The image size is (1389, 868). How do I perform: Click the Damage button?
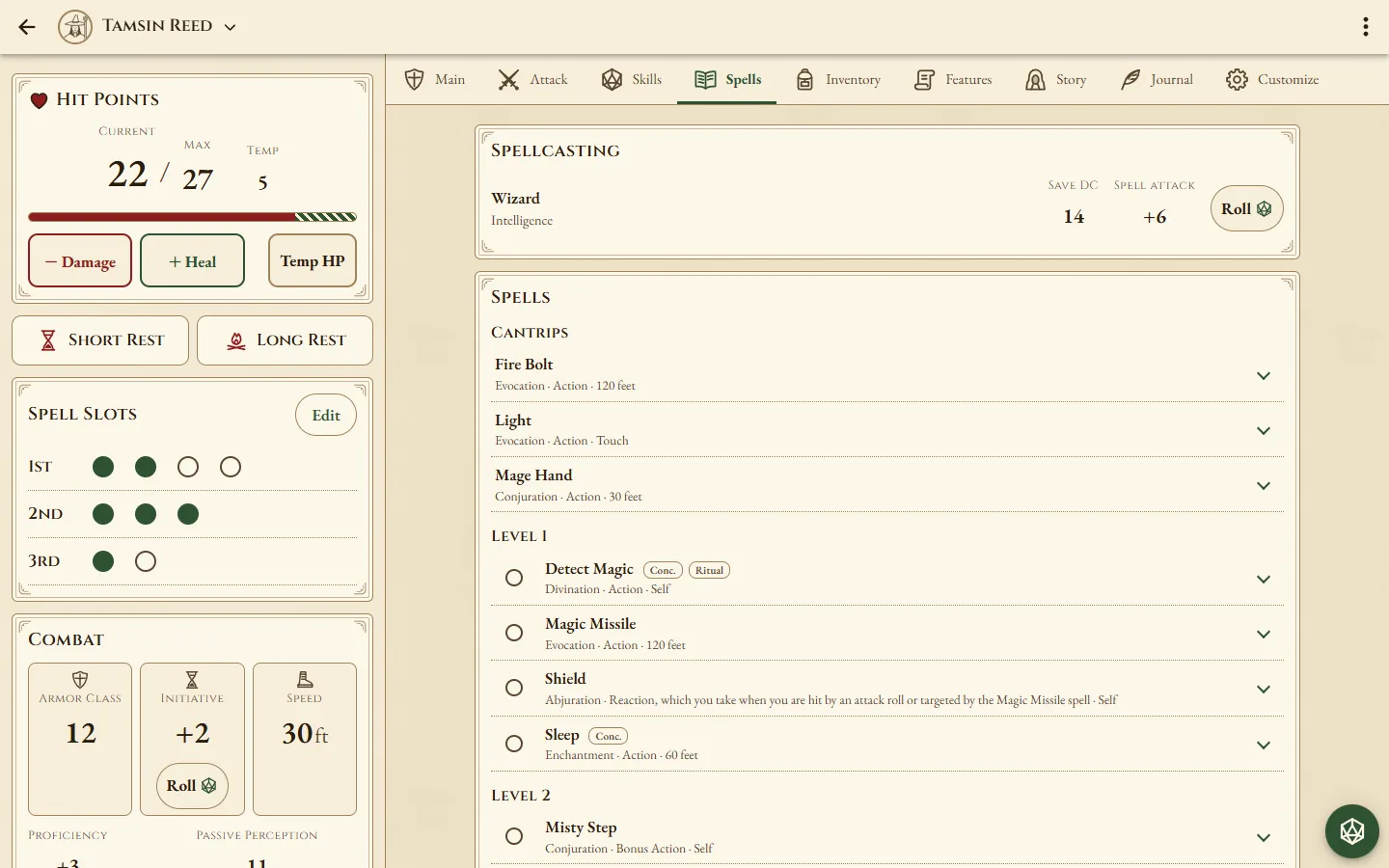[x=80, y=261]
